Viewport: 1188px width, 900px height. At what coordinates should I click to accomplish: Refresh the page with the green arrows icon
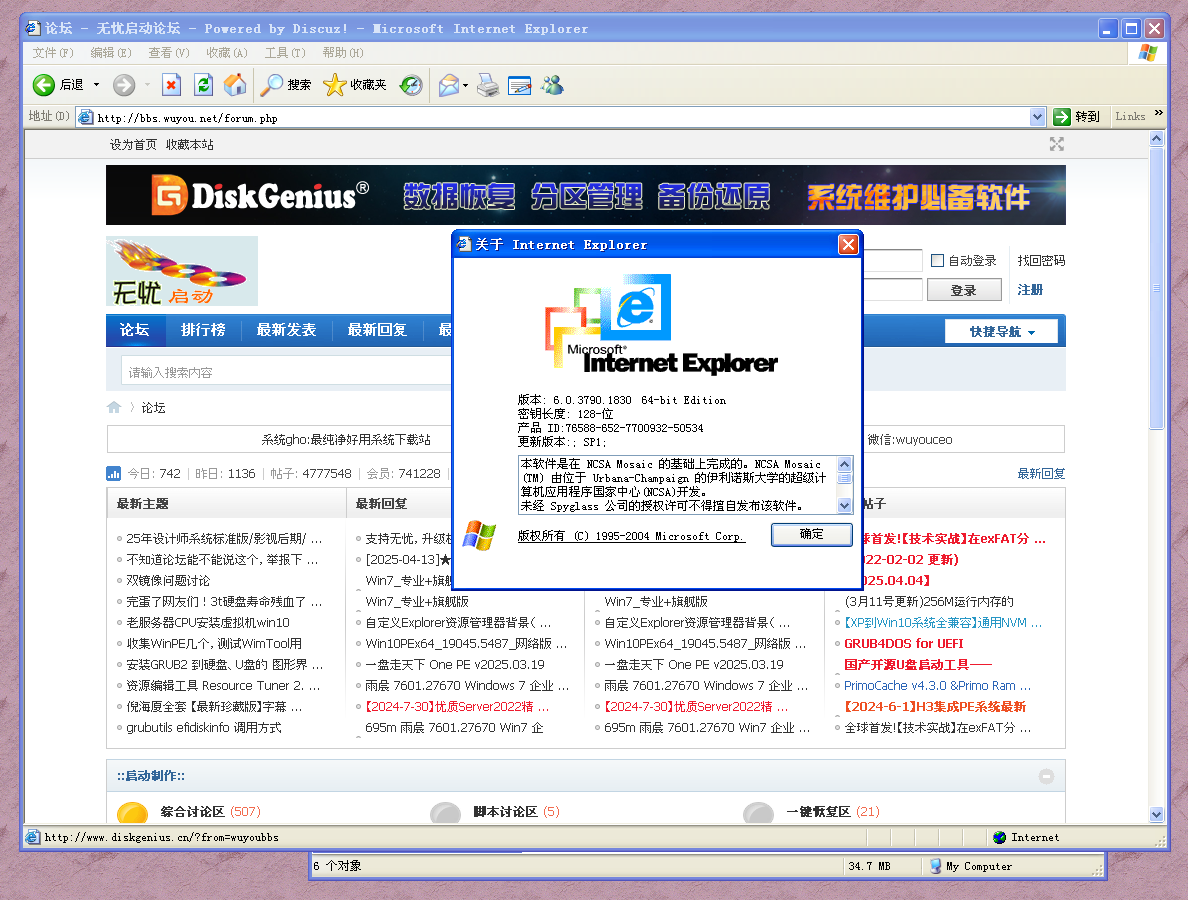(x=203, y=85)
